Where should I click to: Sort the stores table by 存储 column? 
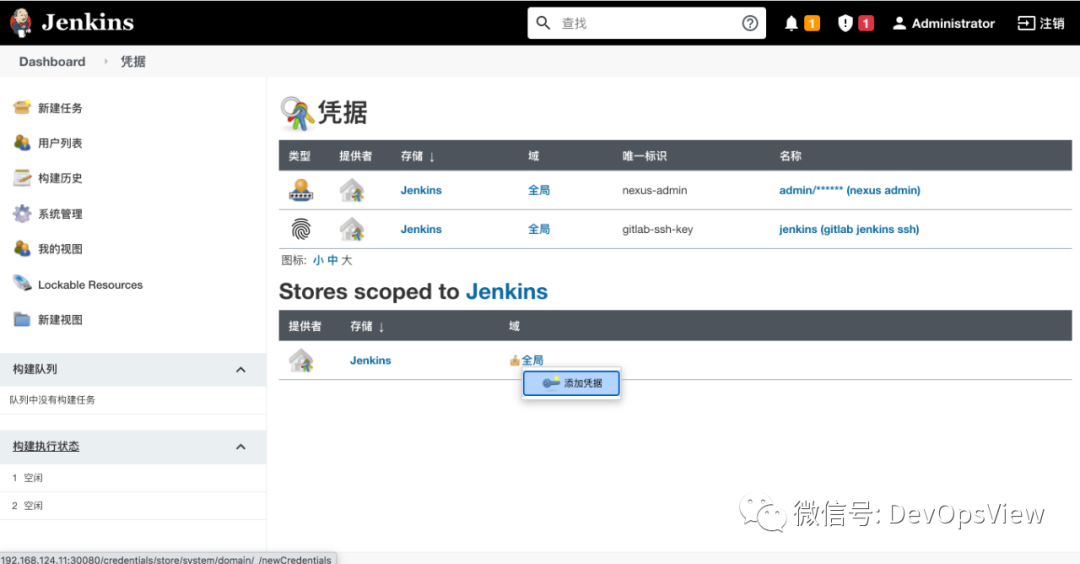click(367, 326)
